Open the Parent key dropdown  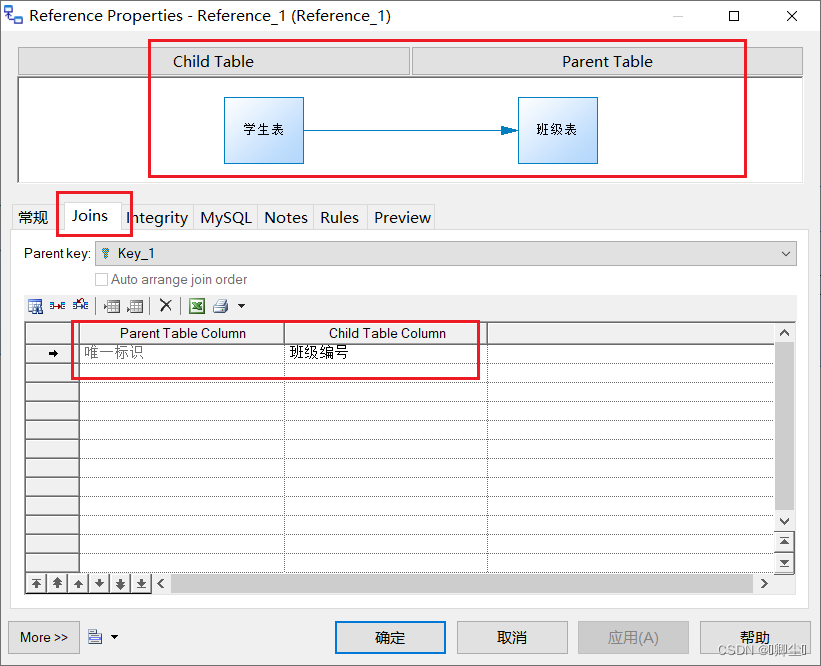click(785, 253)
